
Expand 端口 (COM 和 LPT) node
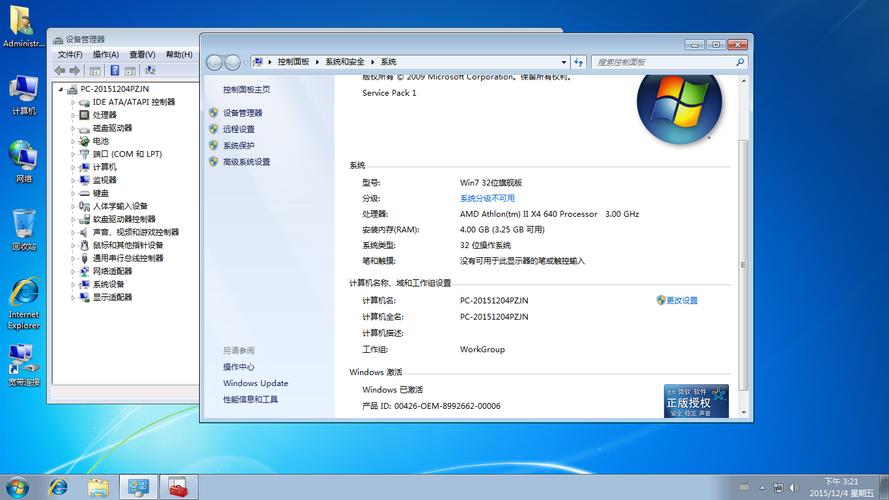pyautogui.click(x=73, y=154)
